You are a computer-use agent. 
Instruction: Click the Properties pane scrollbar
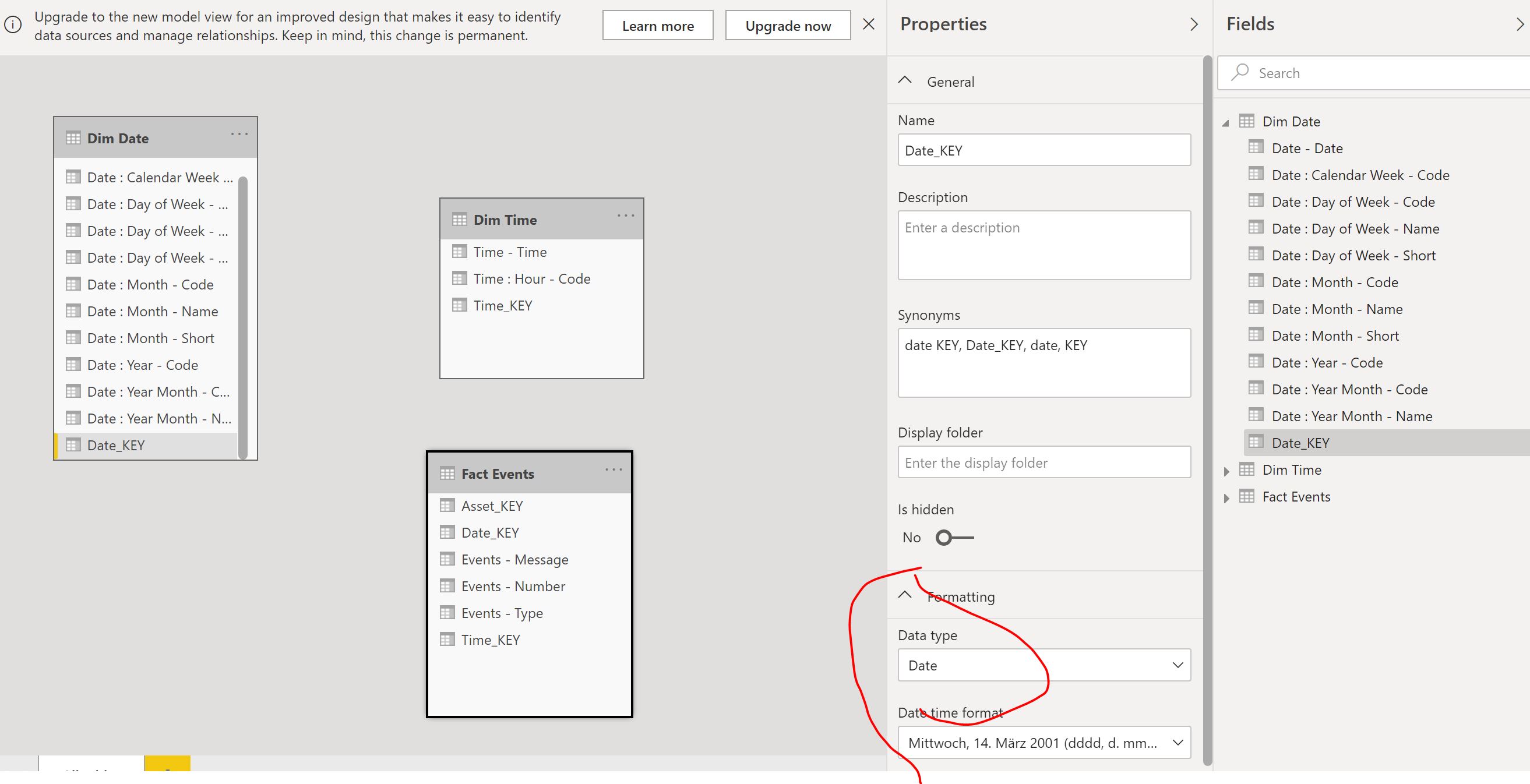(1207, 410)
